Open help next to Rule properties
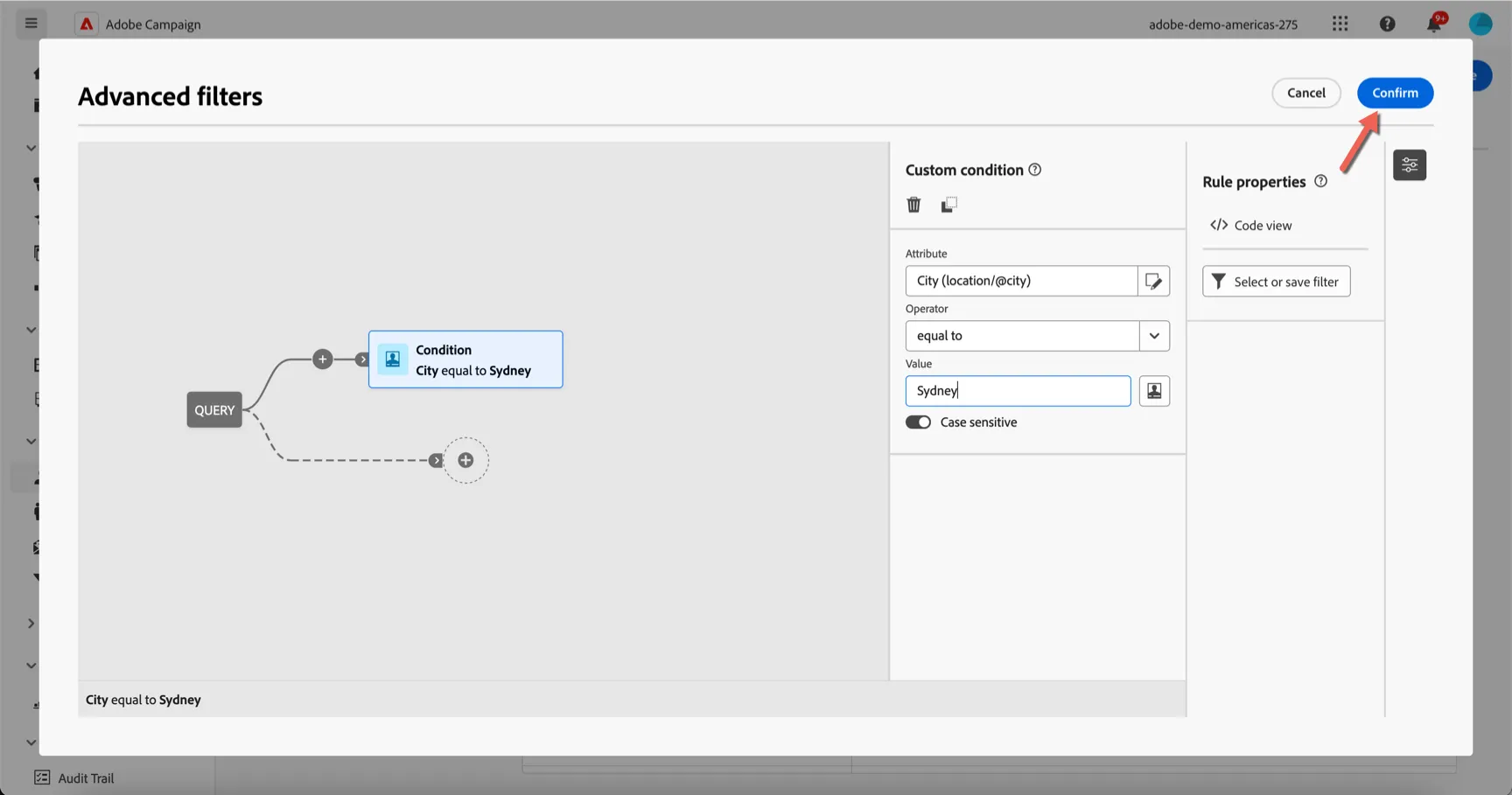The height and width of the screenshot is (795, 1512). 1321,181
